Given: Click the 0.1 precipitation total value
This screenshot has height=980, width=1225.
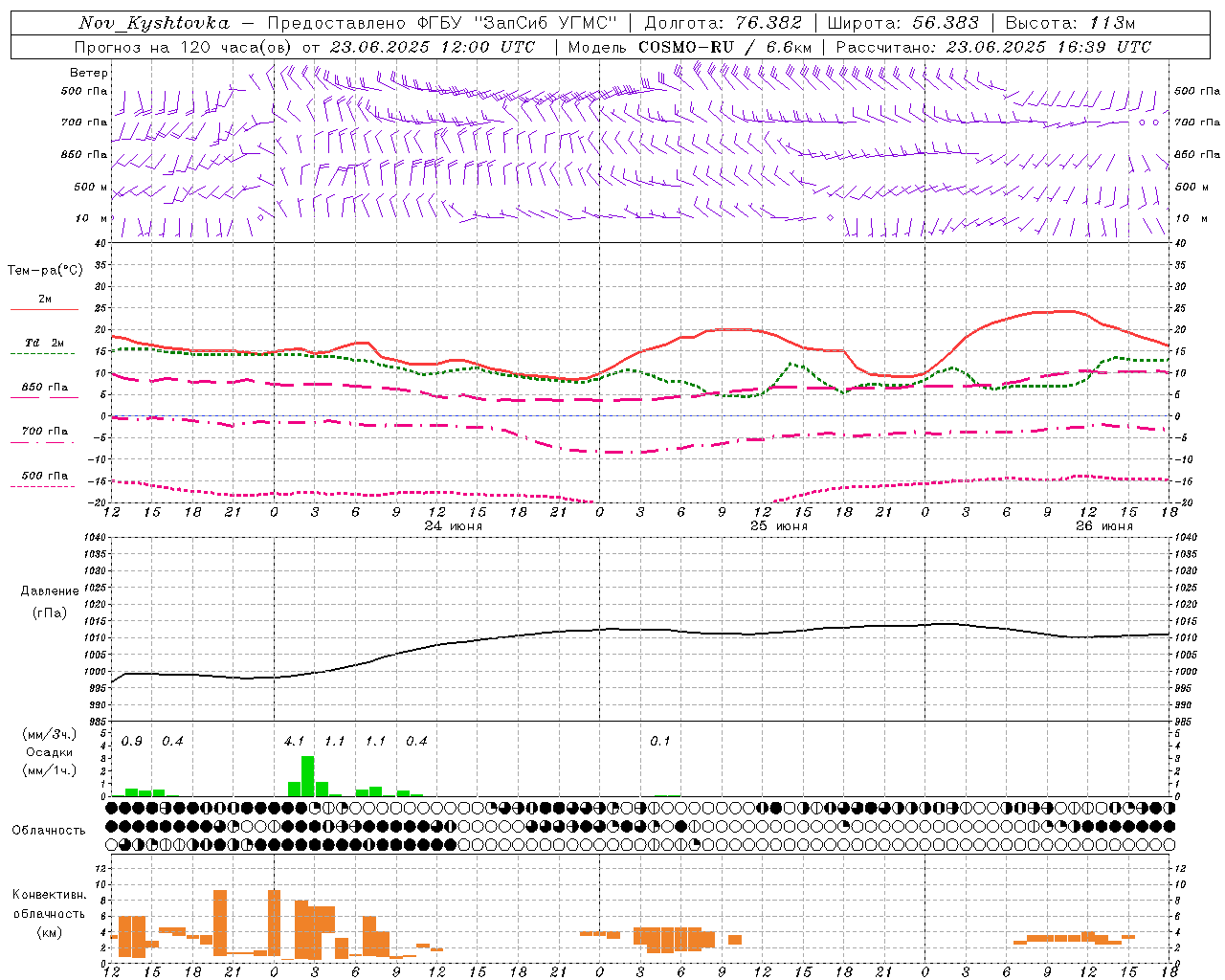Looking at the screenshot, I should tap(660, 742).
